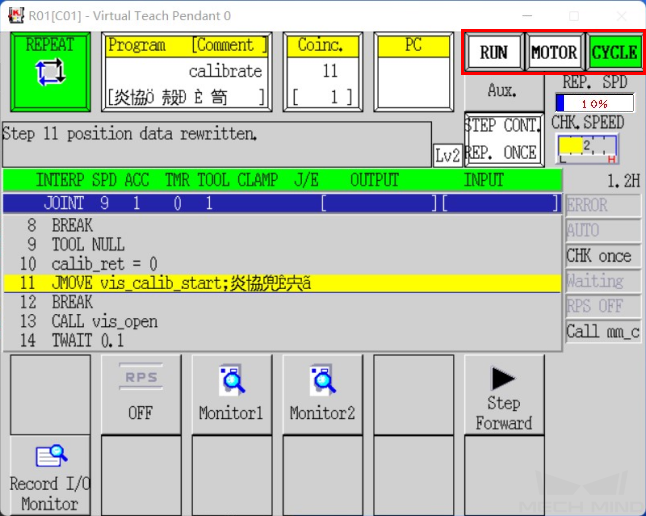
Task: Click the ERROR status indicator
Action: [x=603, y=205]
